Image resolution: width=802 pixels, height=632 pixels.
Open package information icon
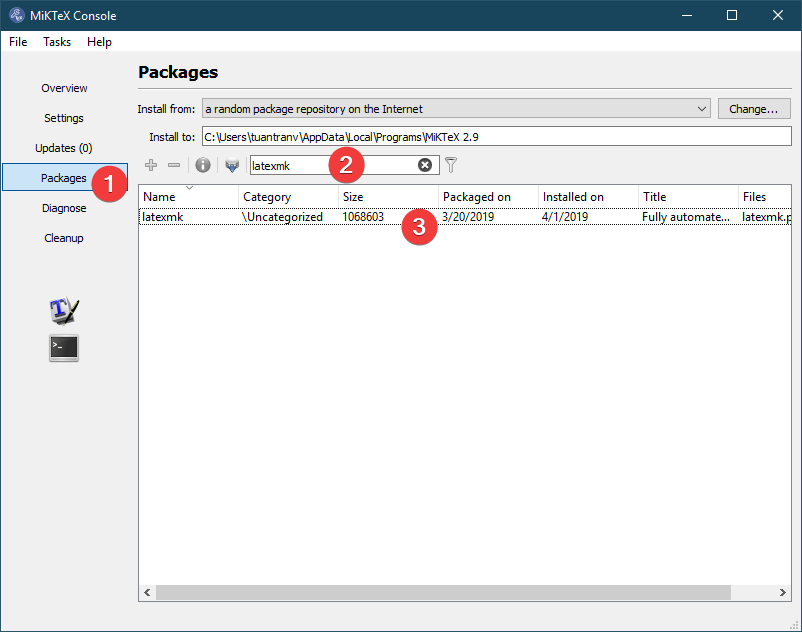click(x=203, y=165)
